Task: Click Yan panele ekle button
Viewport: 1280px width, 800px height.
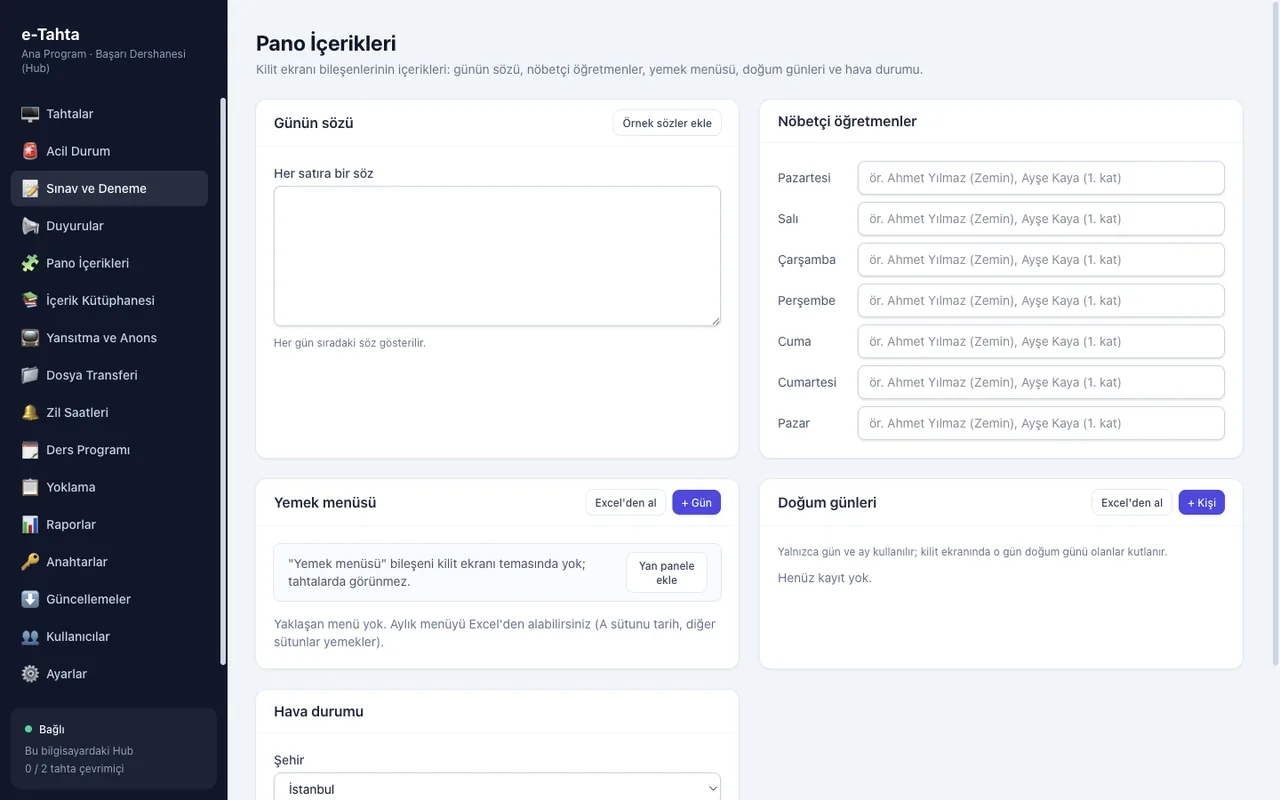Action: pos(666,573)
